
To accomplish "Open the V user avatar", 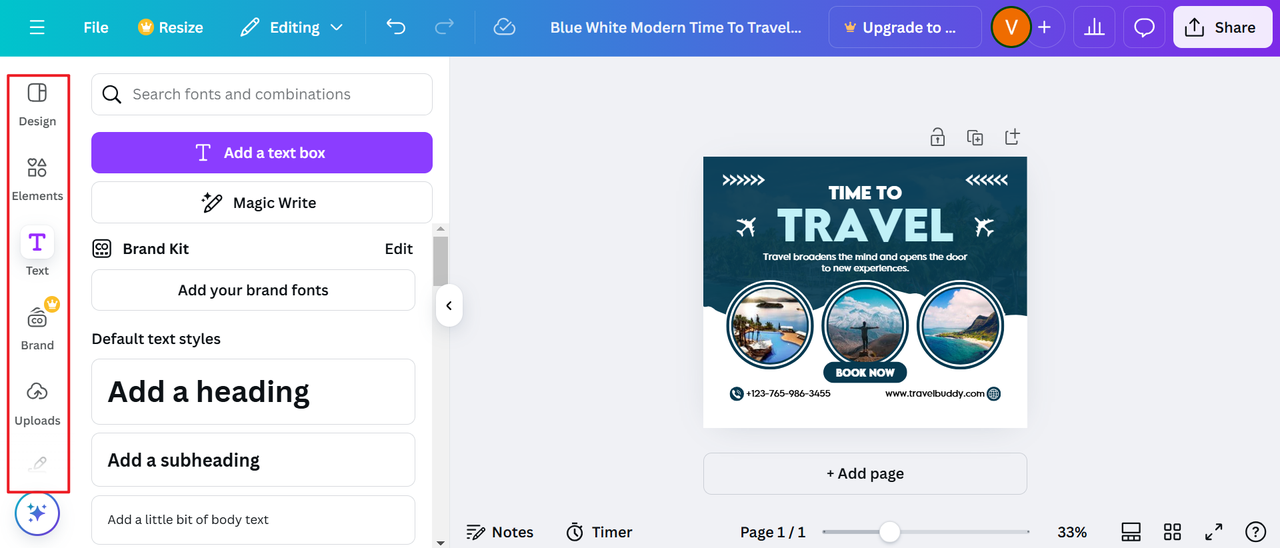I will pyautogui.click(x=1011, y=28).
